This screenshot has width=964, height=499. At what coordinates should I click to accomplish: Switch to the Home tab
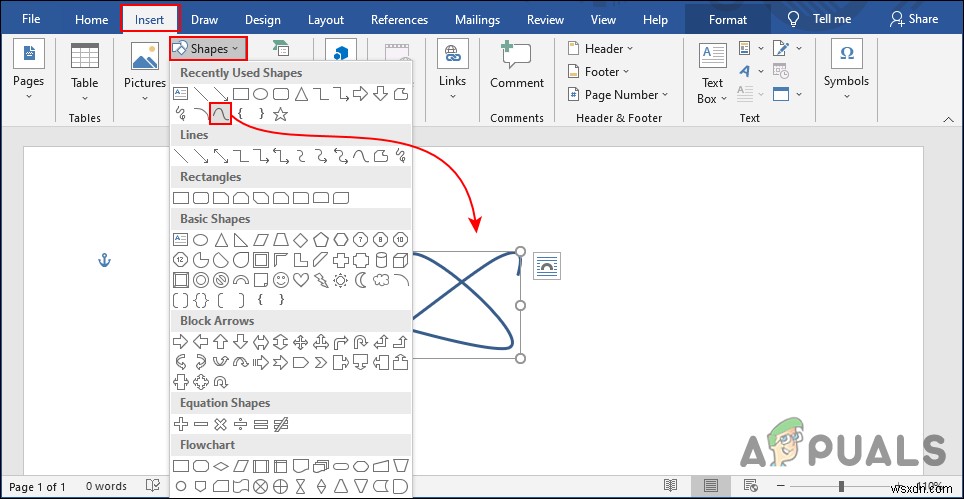coord(91,20)
